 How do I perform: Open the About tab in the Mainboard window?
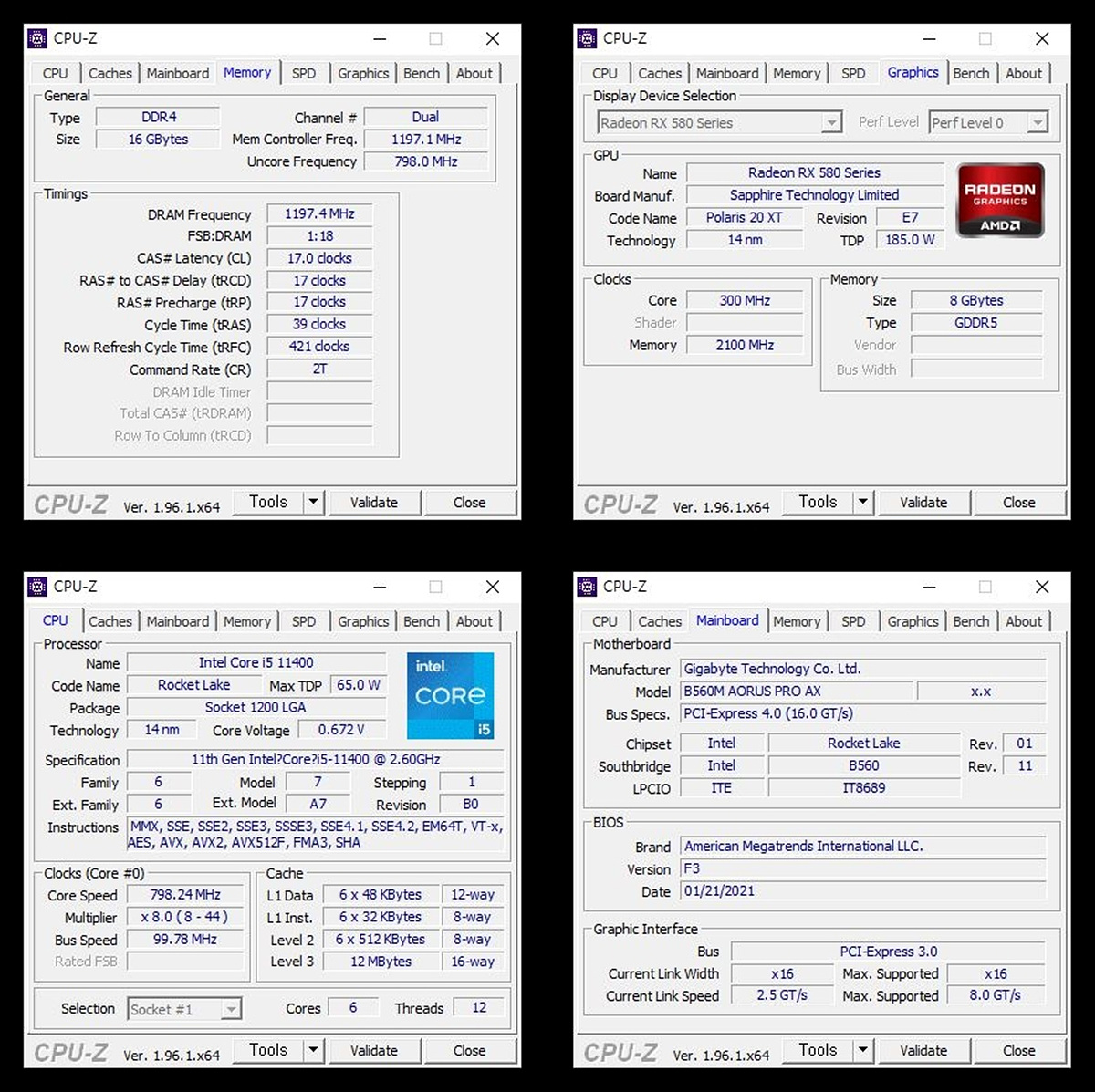pyautogui.click(x=1024, y=621)
